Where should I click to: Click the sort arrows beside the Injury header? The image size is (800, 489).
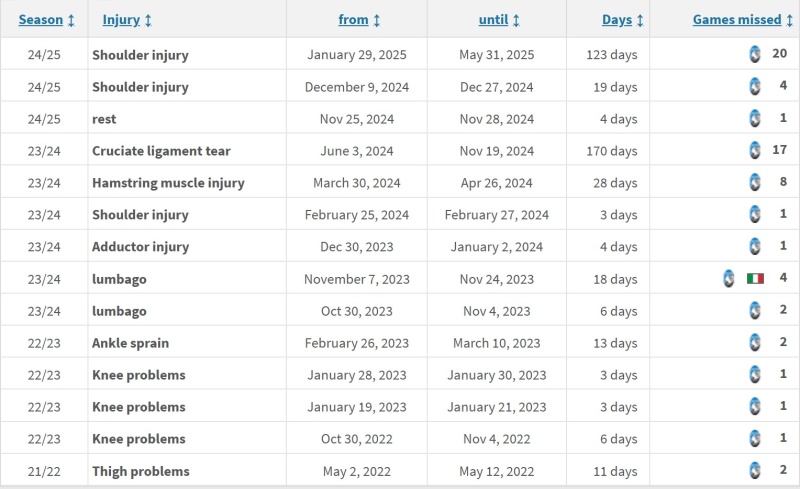pos(148,20)
